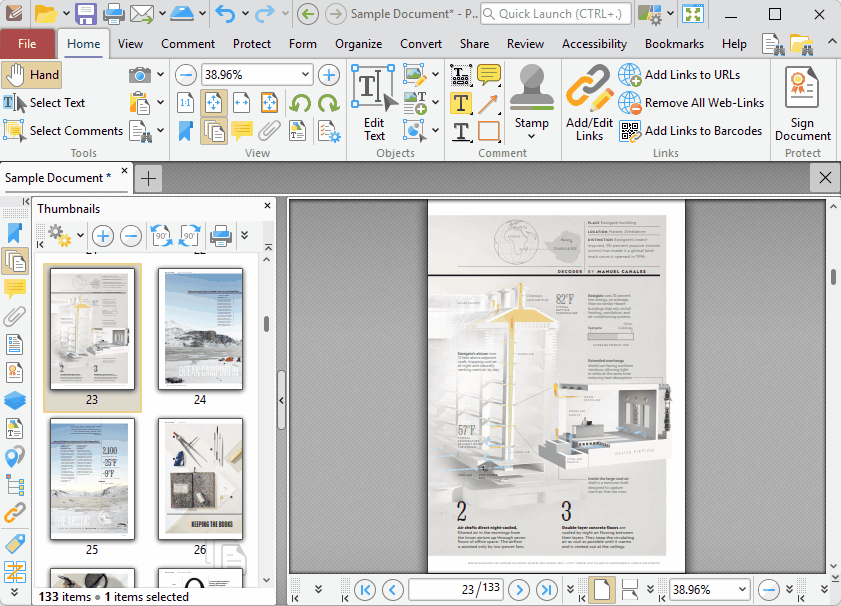Expand the ribbon zoom level combo box
This screenshot has height=606, width=841.
pos(305,75)
